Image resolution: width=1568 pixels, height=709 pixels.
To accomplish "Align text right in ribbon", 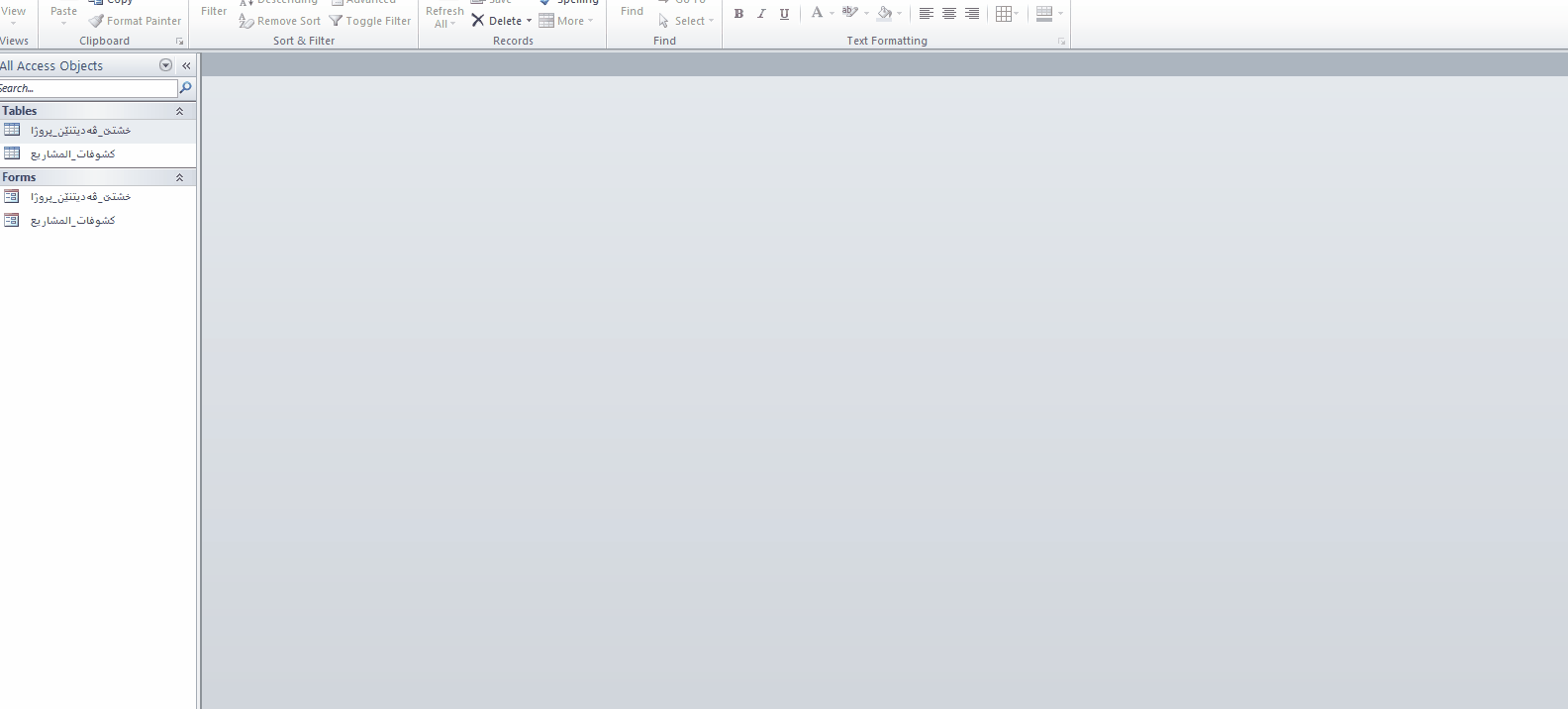I will click(x=972, y=14).
